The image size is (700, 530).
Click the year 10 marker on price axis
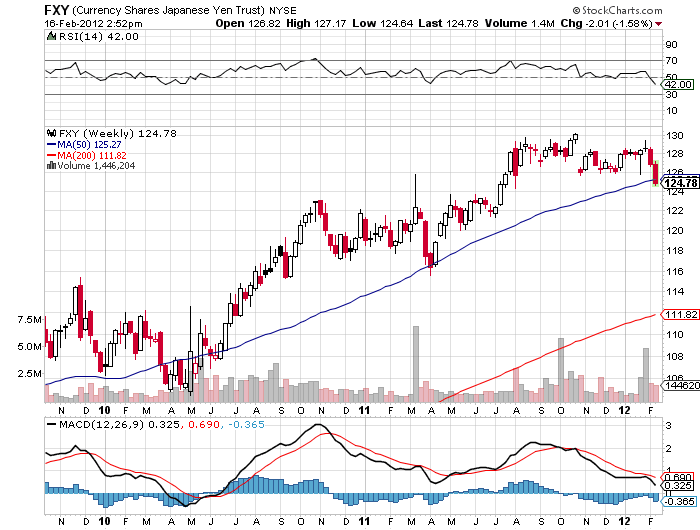pos(104,410)
